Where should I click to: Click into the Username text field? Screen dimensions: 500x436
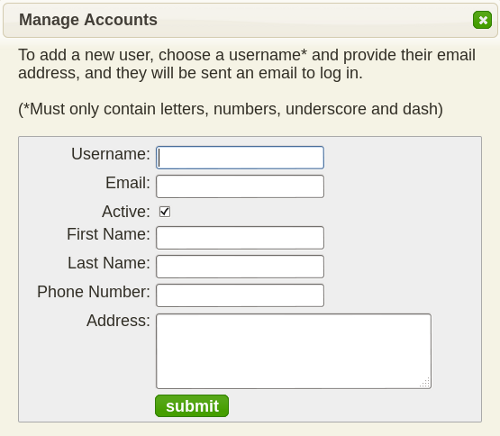coord(240,157)
